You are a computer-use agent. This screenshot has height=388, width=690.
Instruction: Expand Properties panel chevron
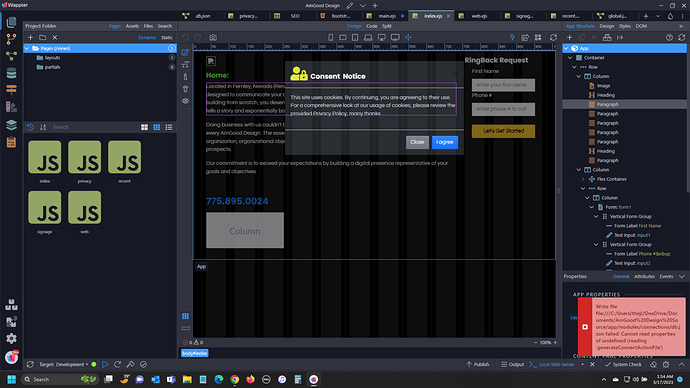[682, 276]
